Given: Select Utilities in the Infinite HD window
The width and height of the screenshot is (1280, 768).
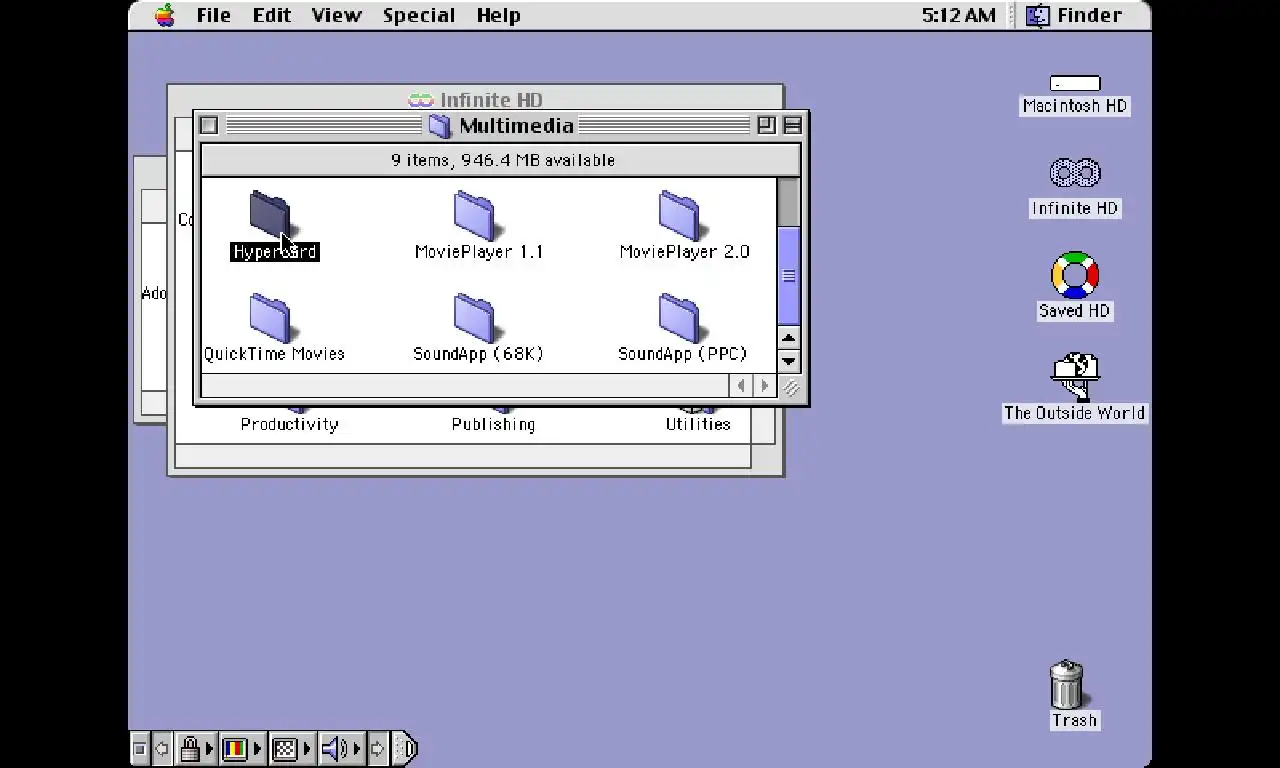Looking at the screenshot, I should [698, 424].
